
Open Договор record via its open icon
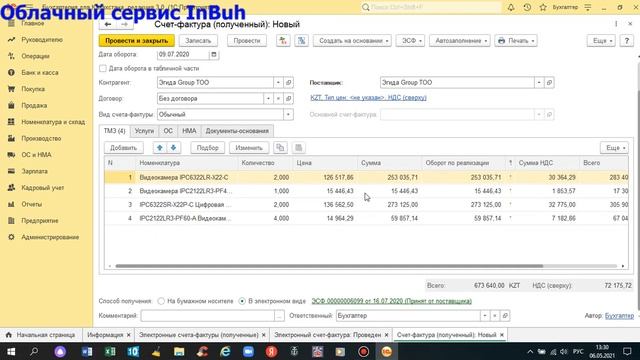(x=289, y=98)
